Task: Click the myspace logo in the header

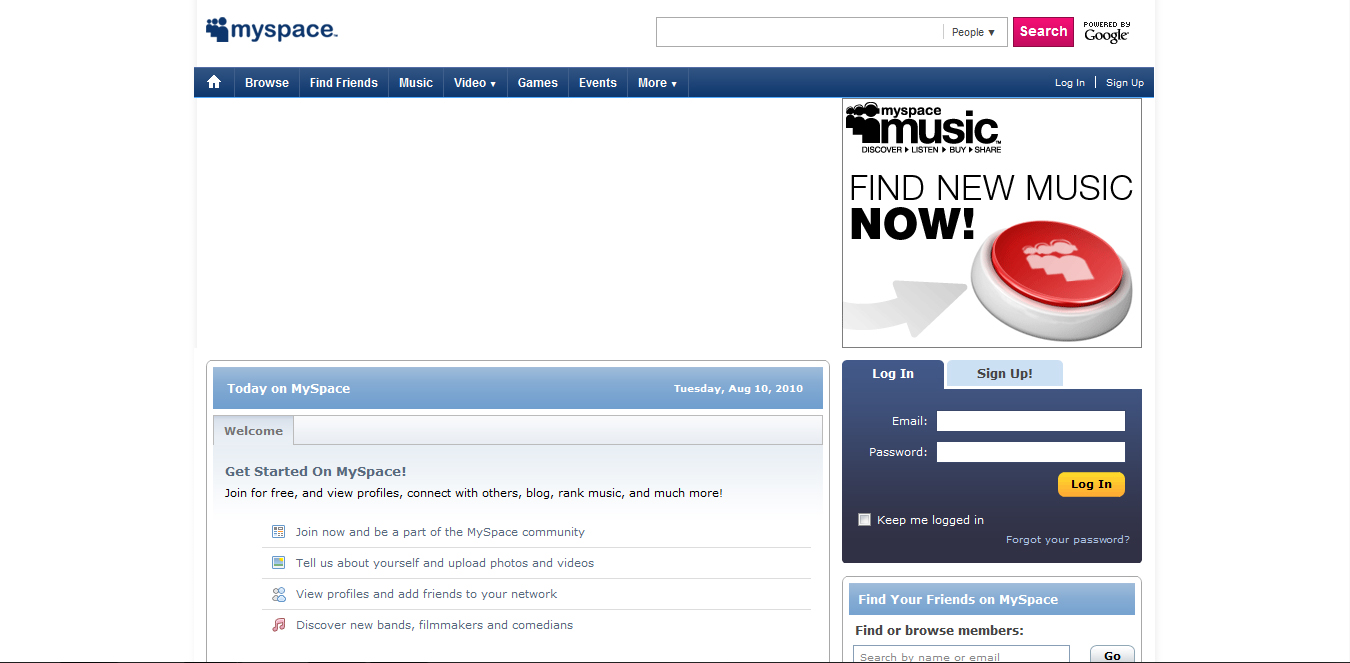Action: [272, 30]
